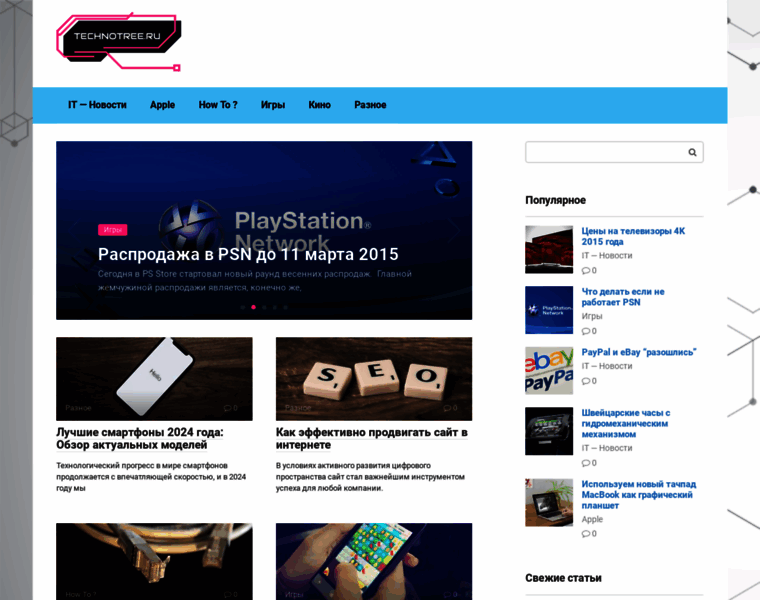760x600 pixels.
Task: Open 'Как эффективно продвигать сайт в интернете'
Action: [372, 439]
